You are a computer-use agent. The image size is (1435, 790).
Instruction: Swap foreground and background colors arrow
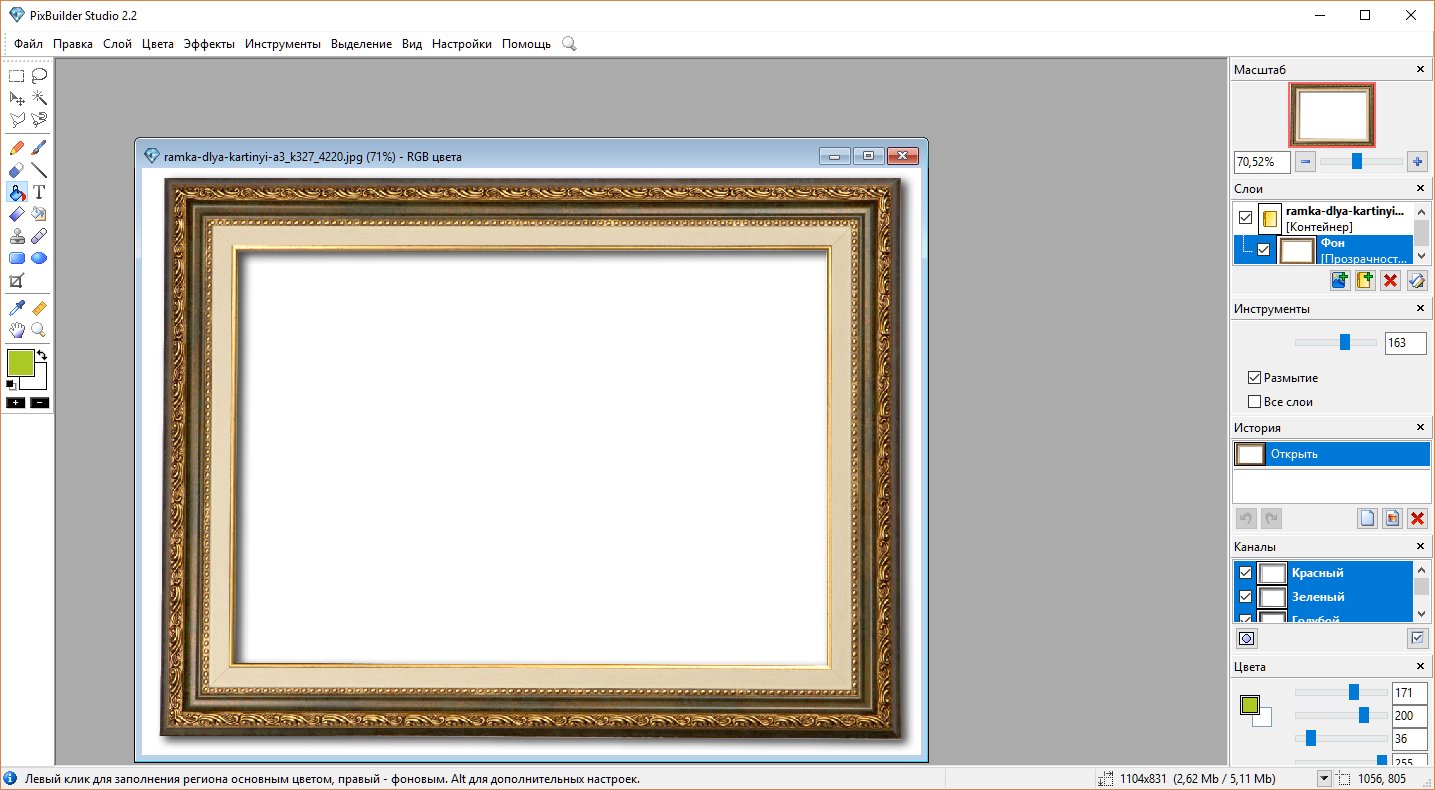click(x=42, y=355)
